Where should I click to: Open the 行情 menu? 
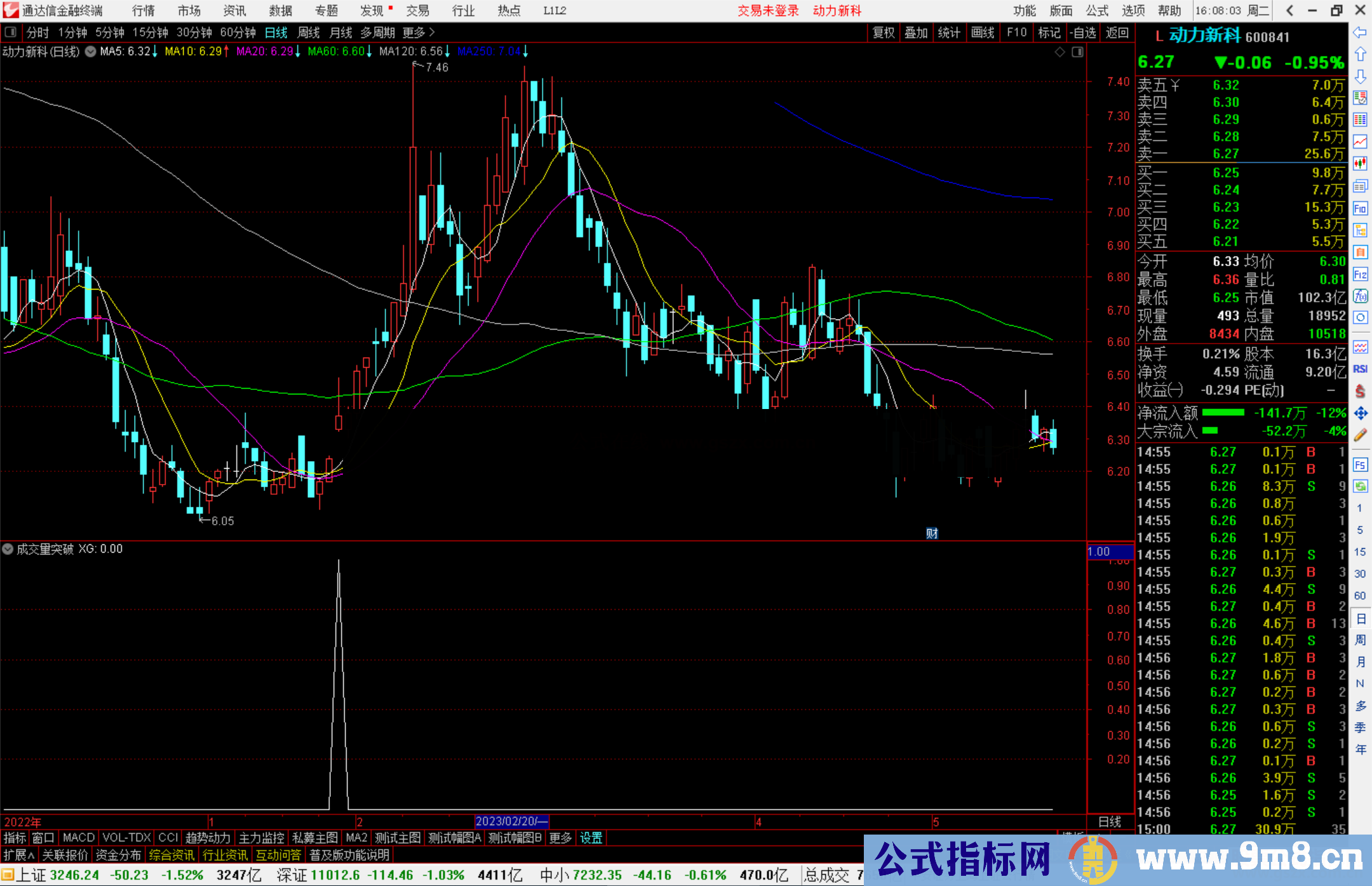[143, 11]
